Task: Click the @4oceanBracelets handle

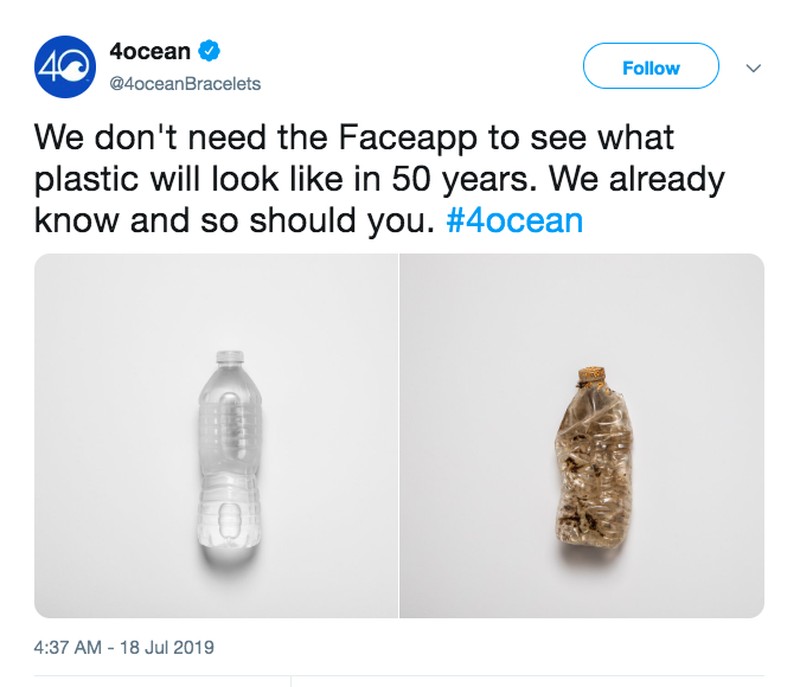Action: point(184,84)
